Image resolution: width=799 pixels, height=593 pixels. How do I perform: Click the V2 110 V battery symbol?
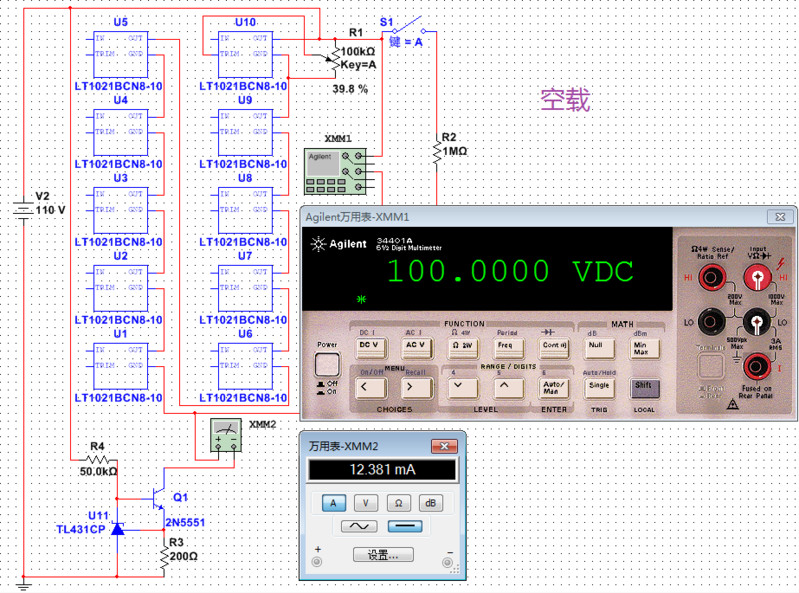point(23,210)
